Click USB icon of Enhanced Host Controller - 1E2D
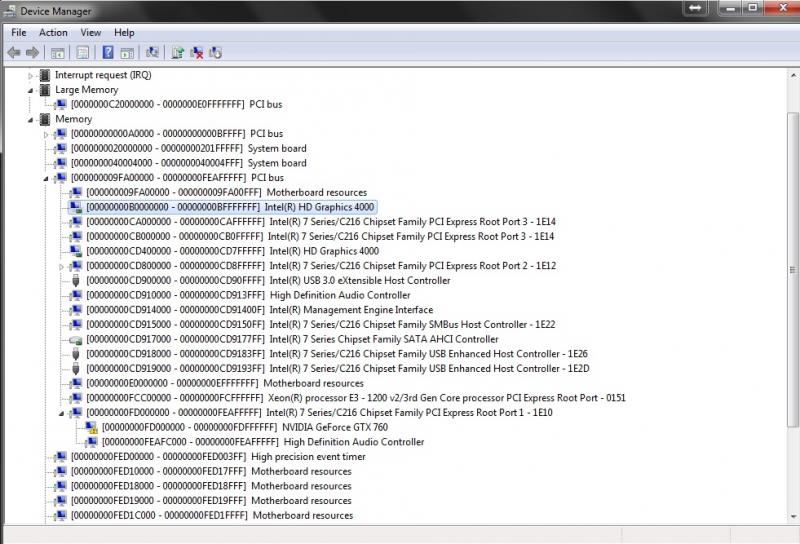This screenshot has width=800, height=544. (x=76, y=369)
